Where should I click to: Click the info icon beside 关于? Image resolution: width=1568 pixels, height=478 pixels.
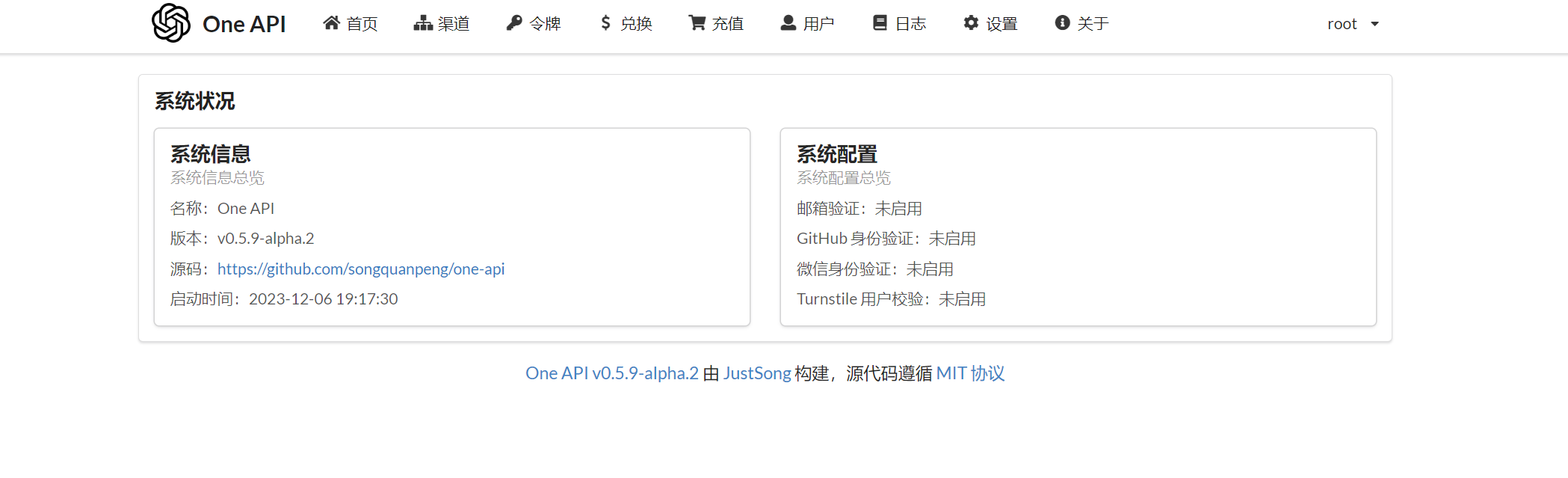1062,23
